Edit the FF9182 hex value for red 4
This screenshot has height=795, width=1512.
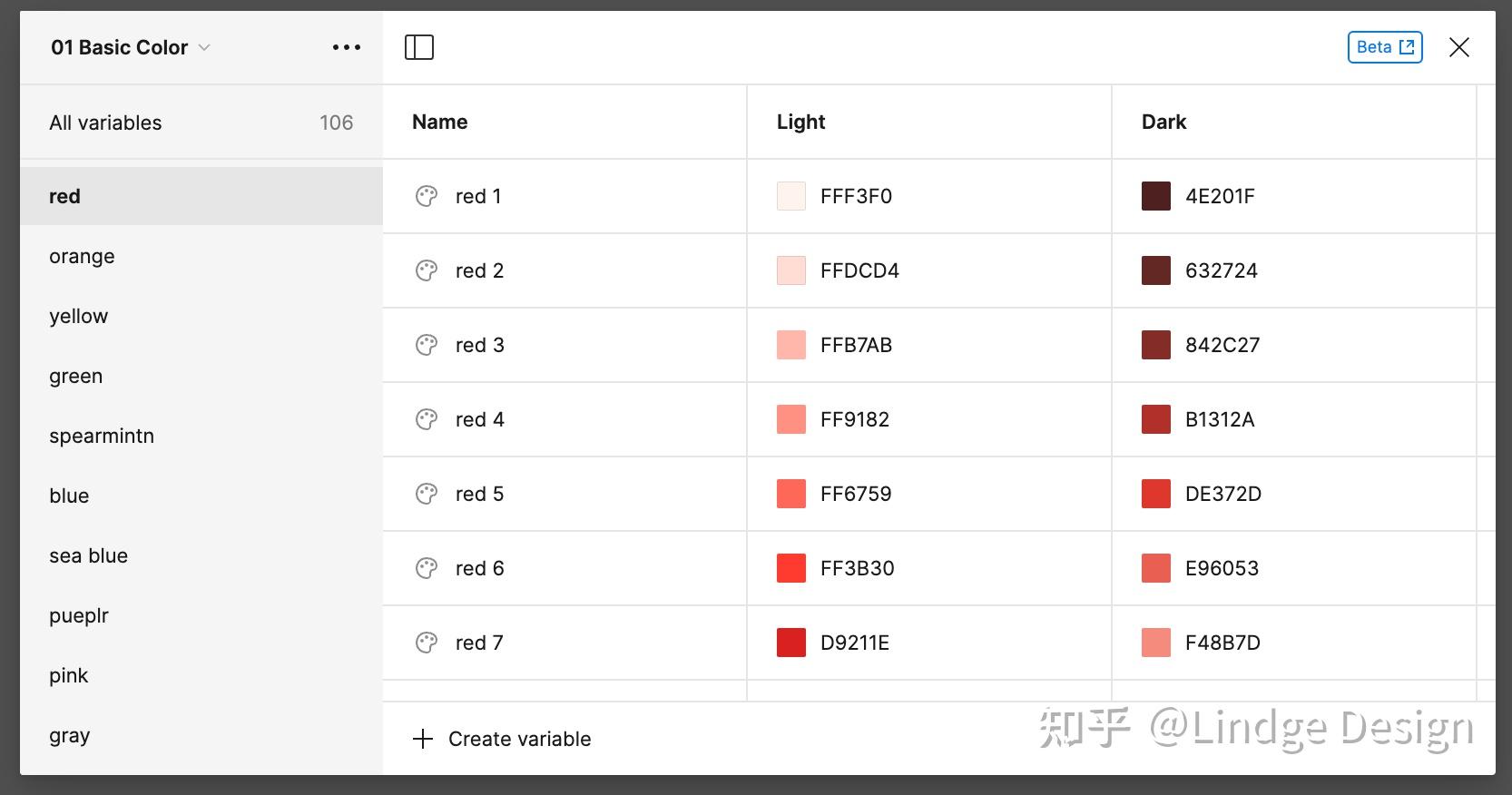coord(854,419)
